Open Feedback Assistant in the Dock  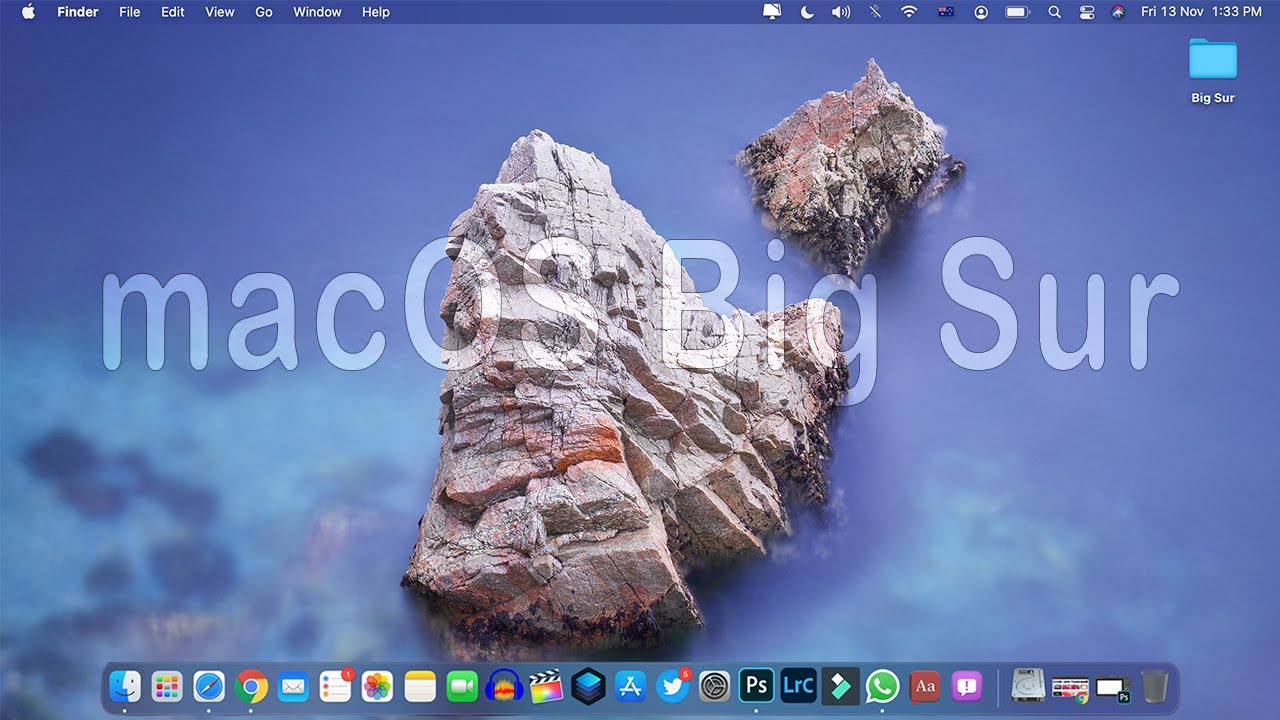point(967,686)
